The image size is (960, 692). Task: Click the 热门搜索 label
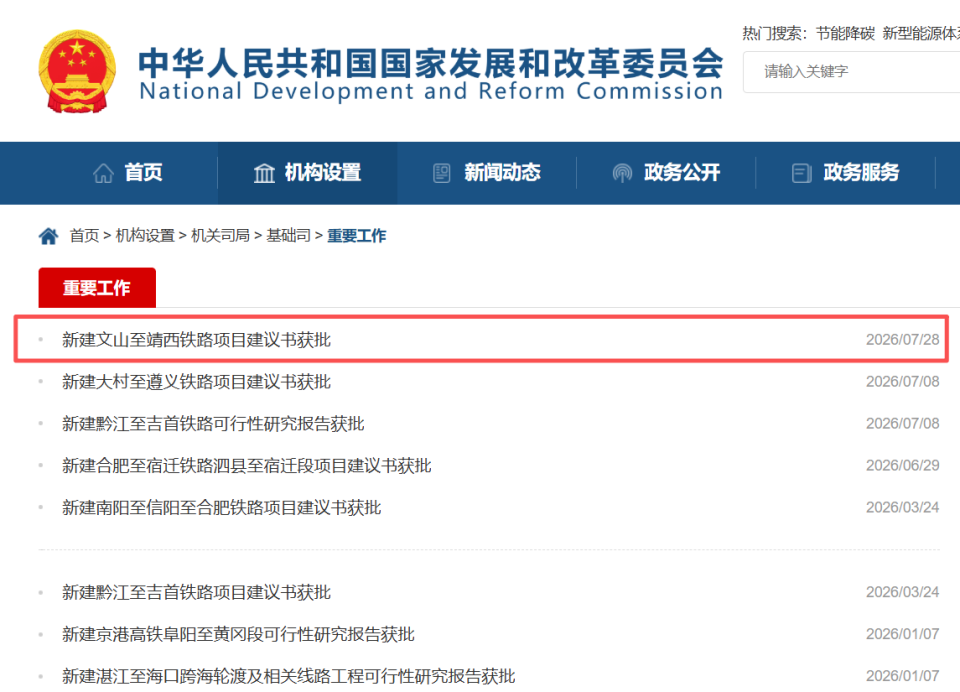774,33
